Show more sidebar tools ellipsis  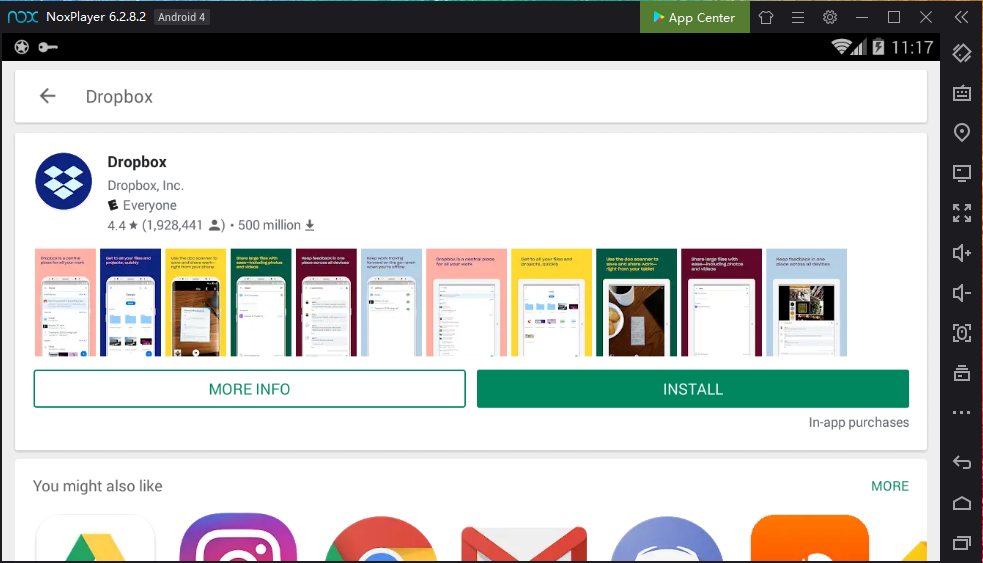pos(962,413)
